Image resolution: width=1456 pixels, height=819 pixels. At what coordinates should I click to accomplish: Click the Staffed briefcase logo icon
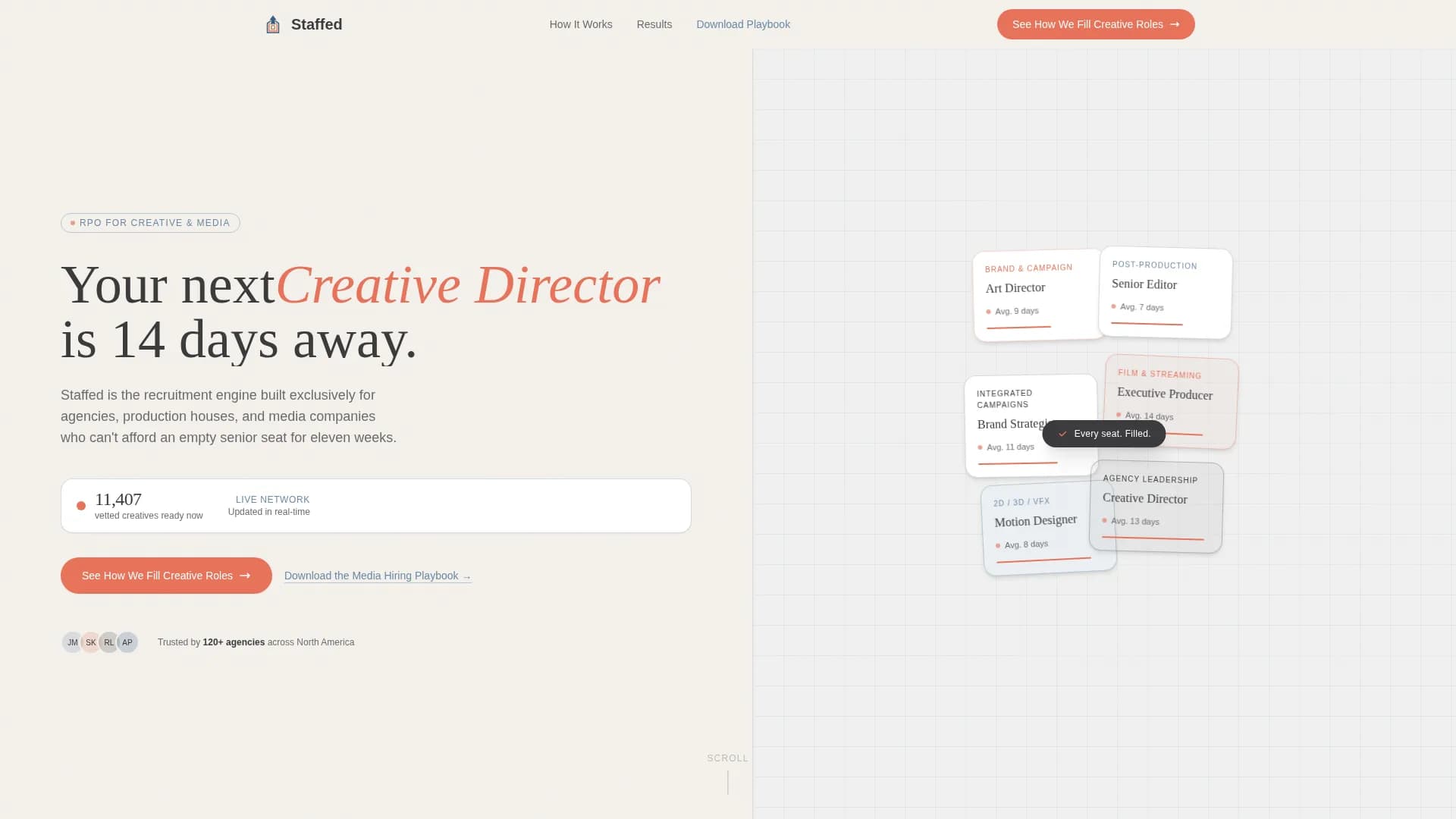pyautogui.click(x=272, y=24)
